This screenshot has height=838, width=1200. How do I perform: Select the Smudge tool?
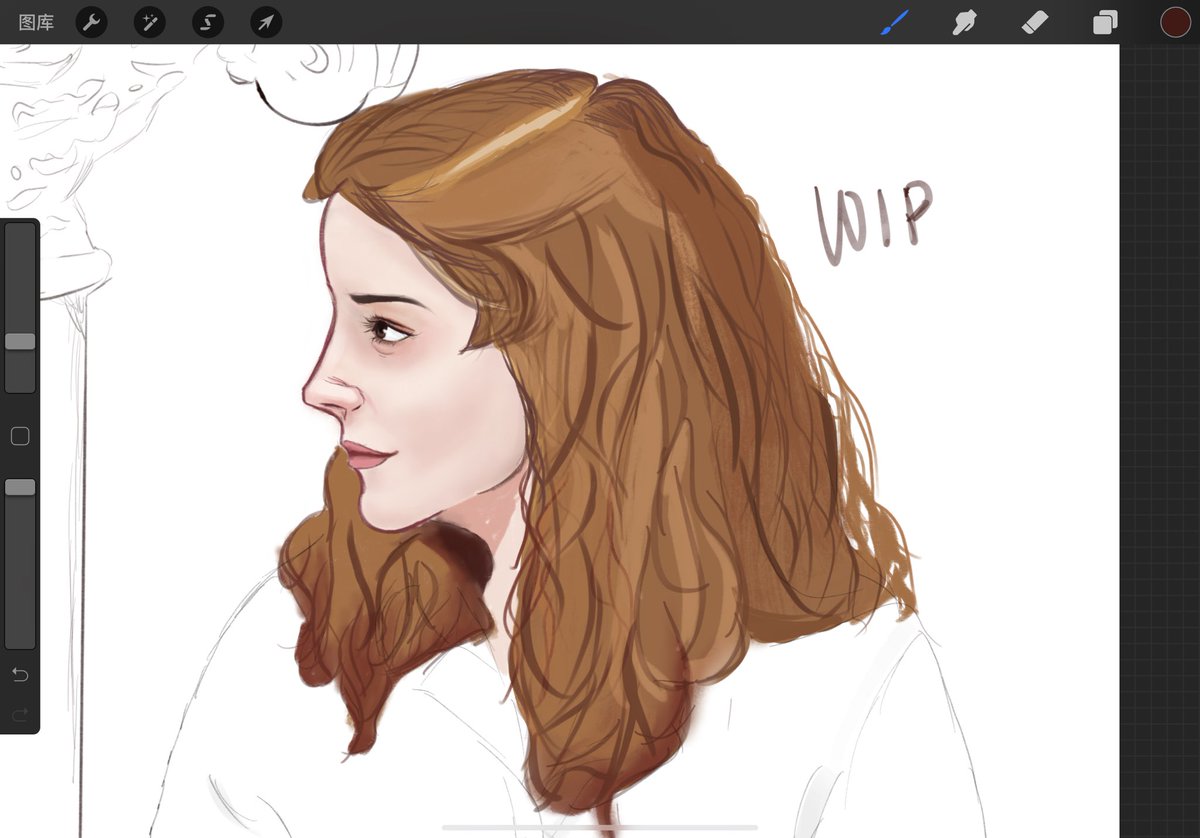click(964, 22)
